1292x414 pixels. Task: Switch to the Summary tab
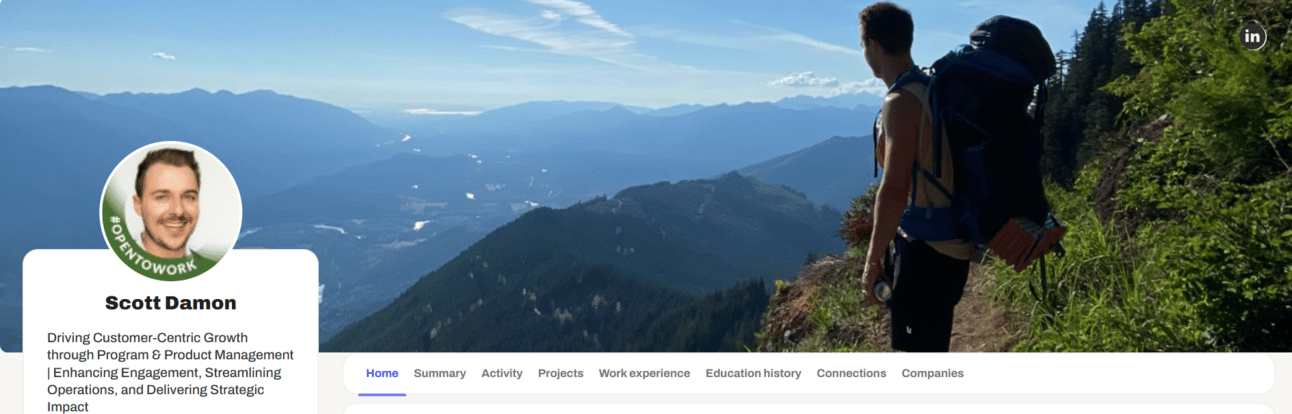pyautogui.click(x=440, y=373)
